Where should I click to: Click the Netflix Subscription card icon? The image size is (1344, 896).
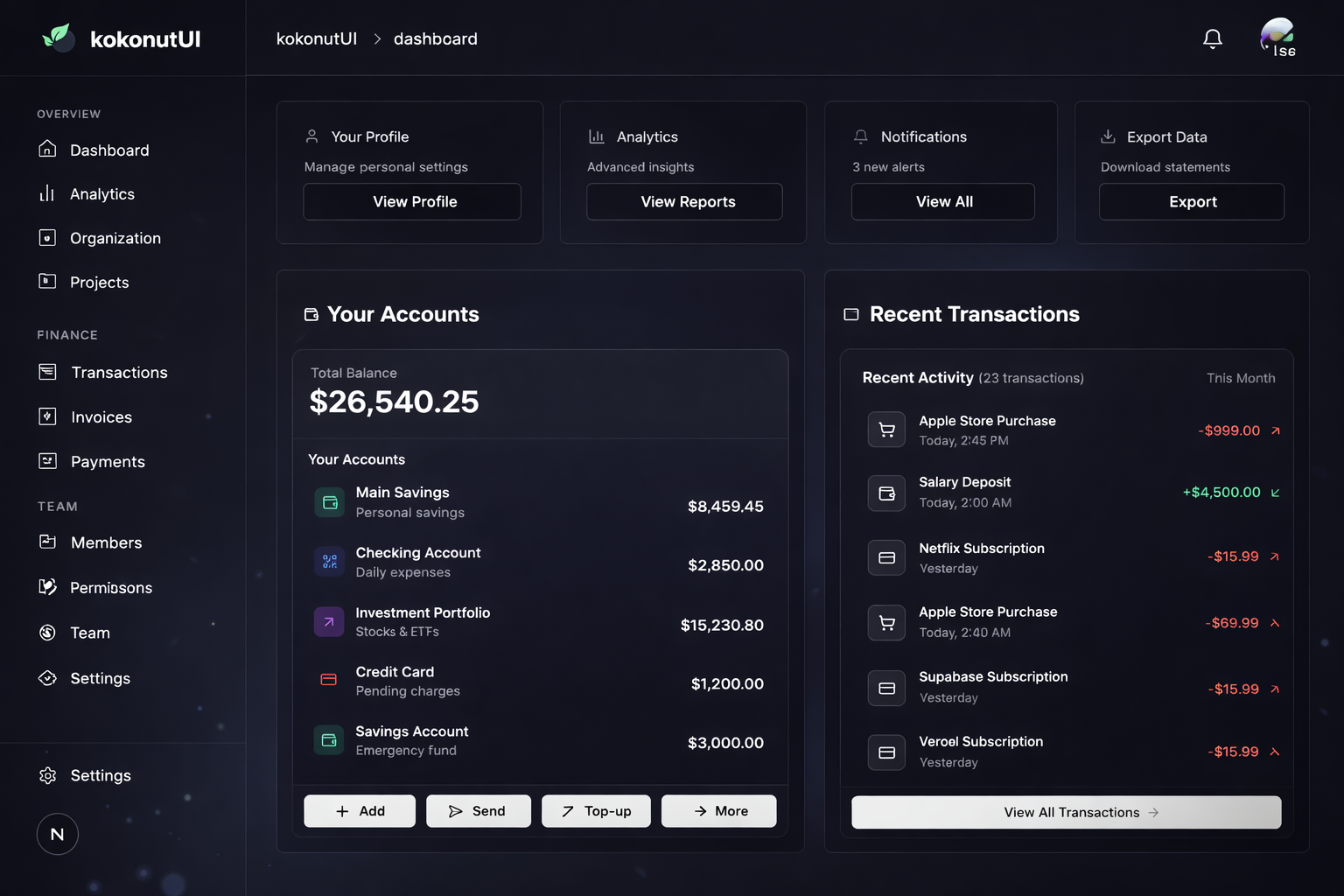click(x=886, y=557)
